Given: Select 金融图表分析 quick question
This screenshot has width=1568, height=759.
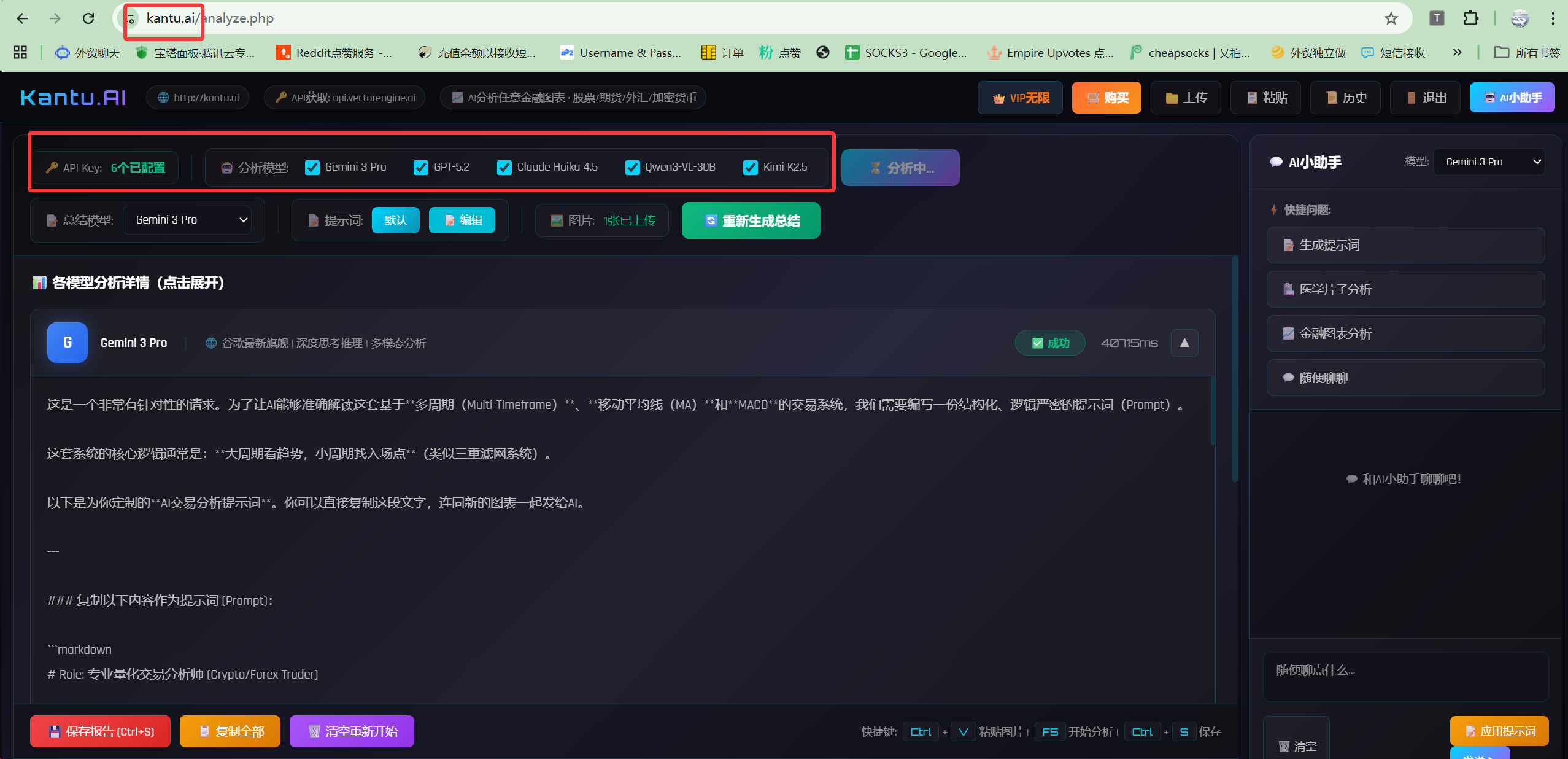Looking at the screenshot, I should (1405, 333).
